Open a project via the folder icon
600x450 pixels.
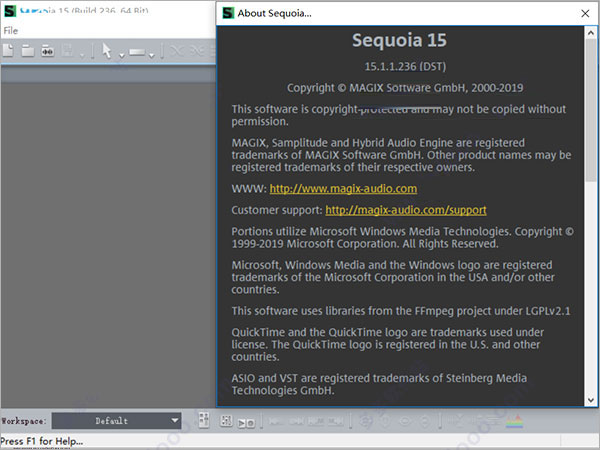28,51
